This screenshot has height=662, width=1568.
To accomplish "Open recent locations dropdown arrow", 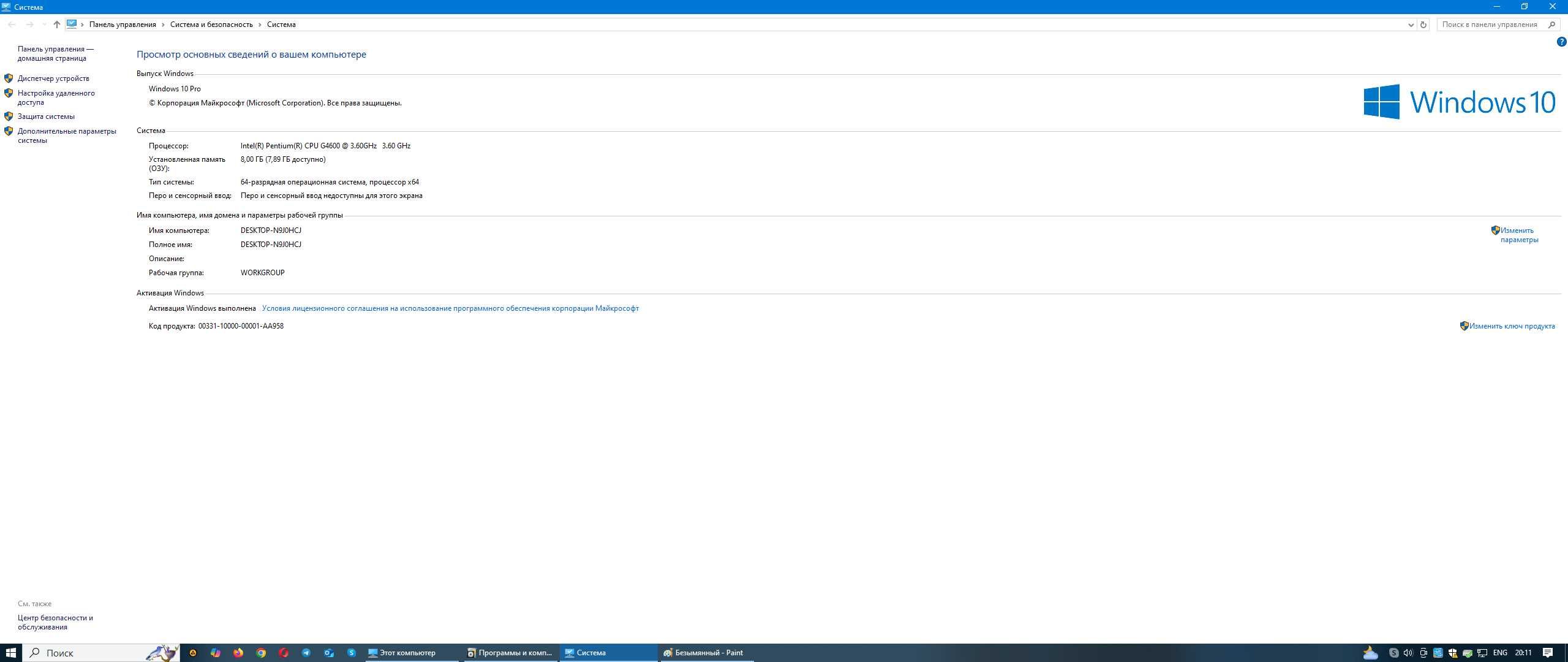I will click(x=43, y=25).
